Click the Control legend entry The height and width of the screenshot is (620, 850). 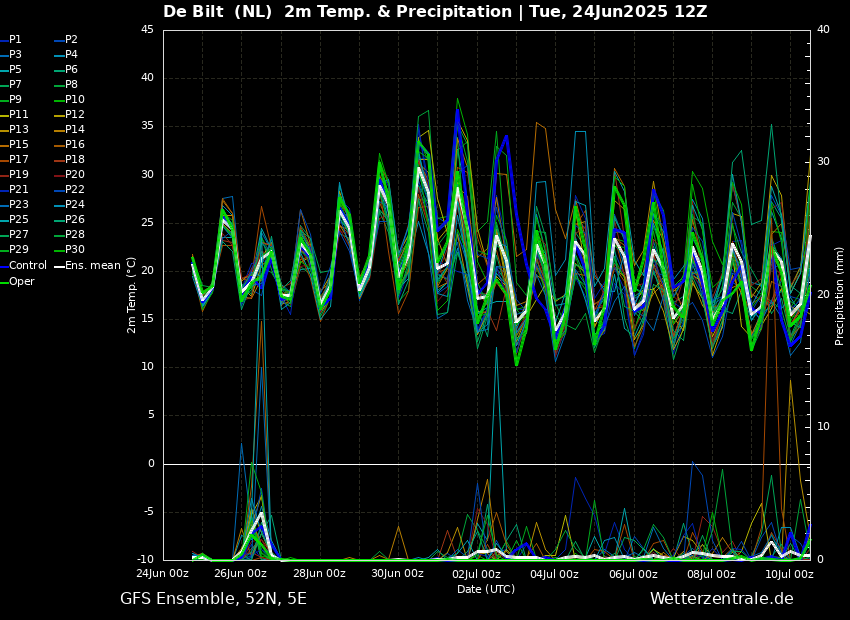(x=27, y=266)
